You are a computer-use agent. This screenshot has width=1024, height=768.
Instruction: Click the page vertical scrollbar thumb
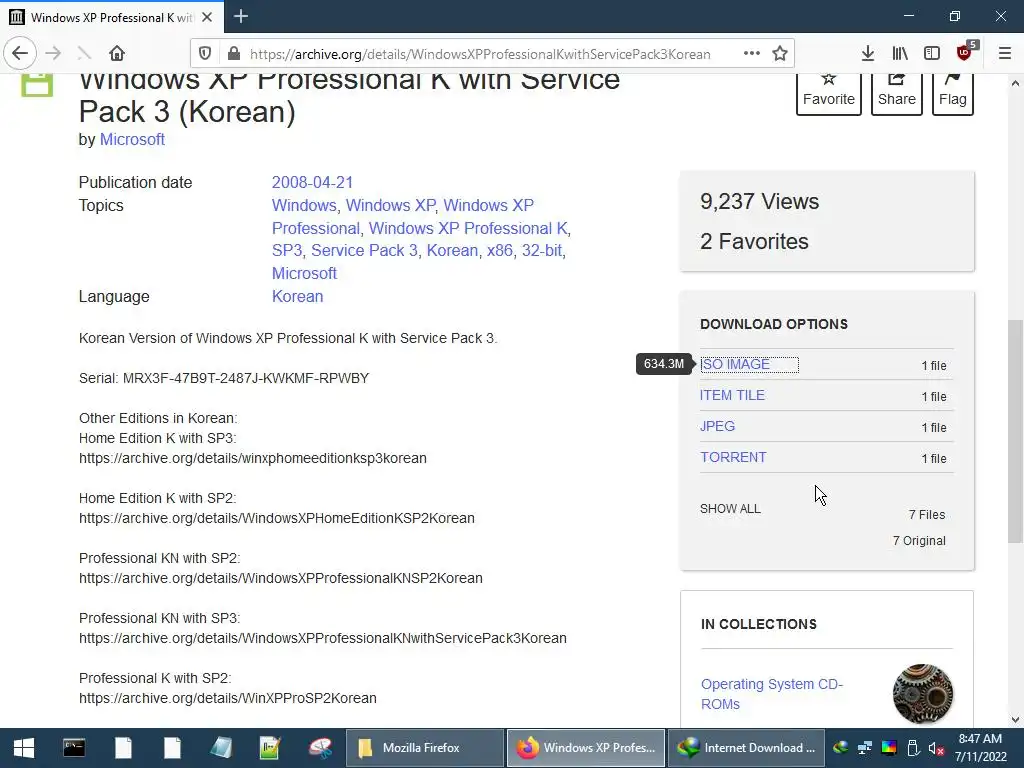(x=1015, y=431)
